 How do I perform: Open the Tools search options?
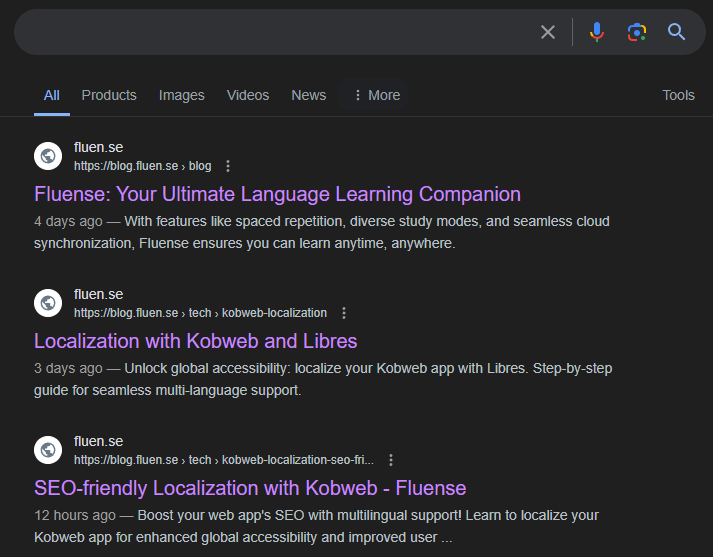(678, 95)
